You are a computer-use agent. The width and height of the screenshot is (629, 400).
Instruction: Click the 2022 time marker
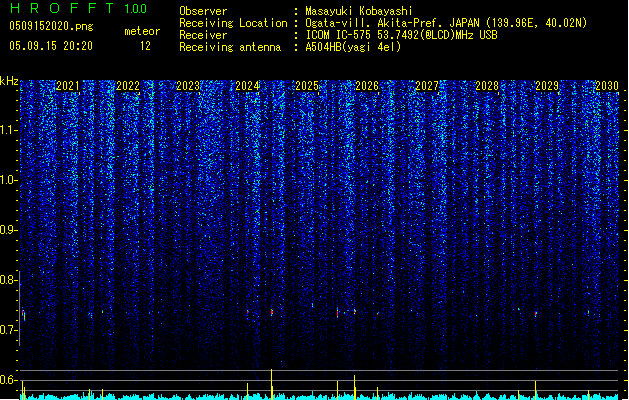tap(128, 86)
